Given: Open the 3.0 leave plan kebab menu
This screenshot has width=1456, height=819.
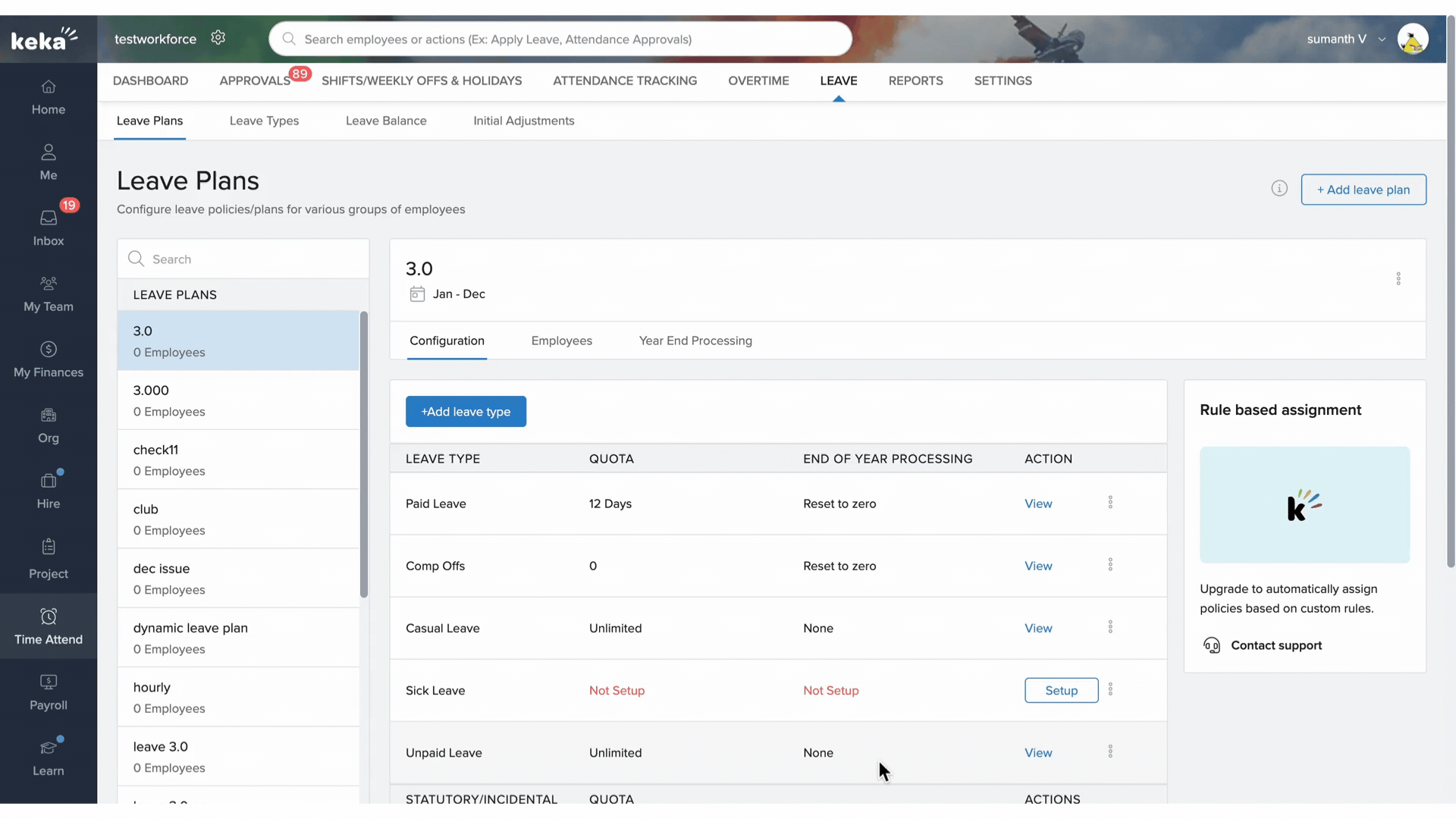Looking at the screenshot, I should [x=1398, y=279].
